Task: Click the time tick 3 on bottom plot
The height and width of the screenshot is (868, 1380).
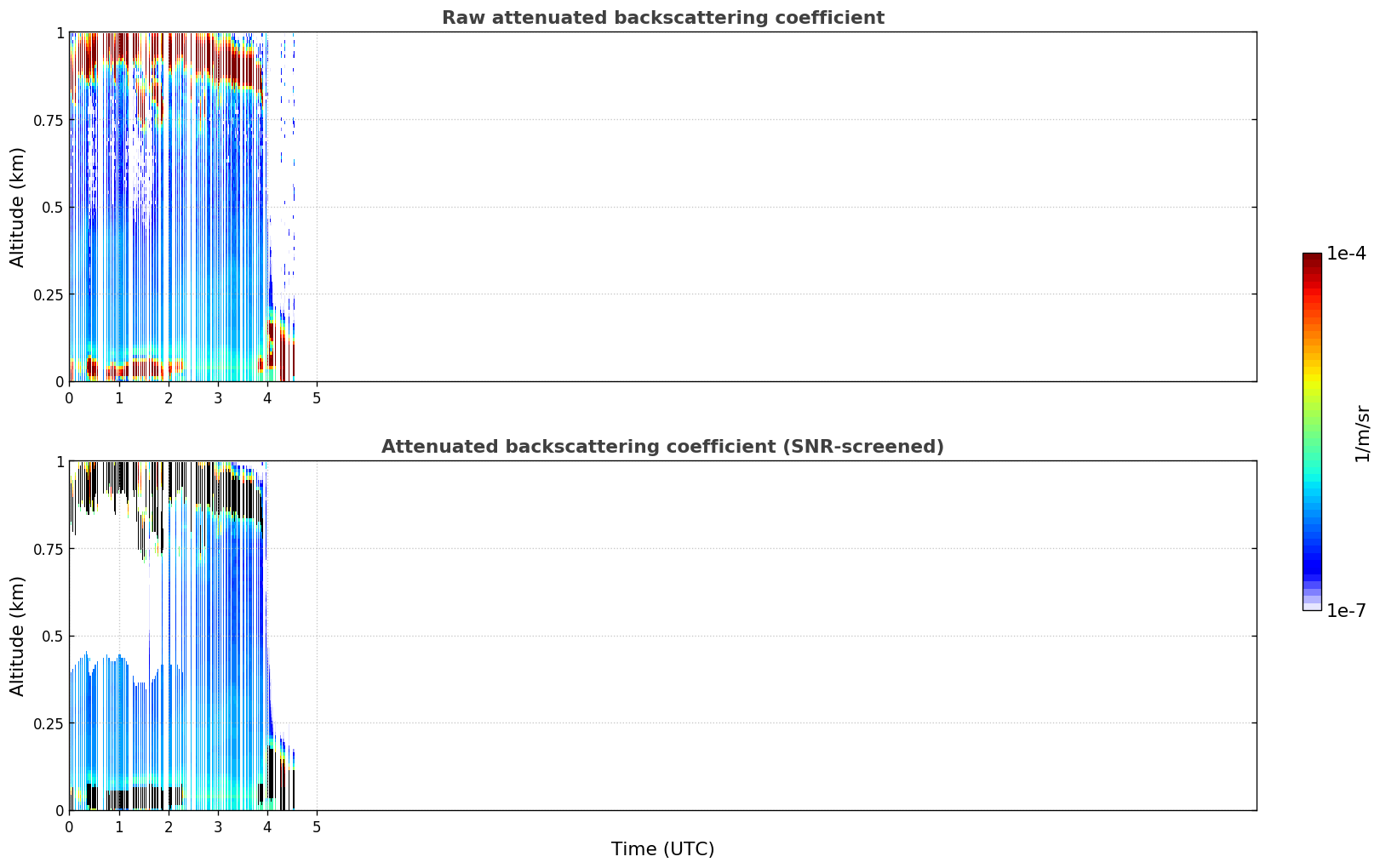Action: [x=218, y=826]
